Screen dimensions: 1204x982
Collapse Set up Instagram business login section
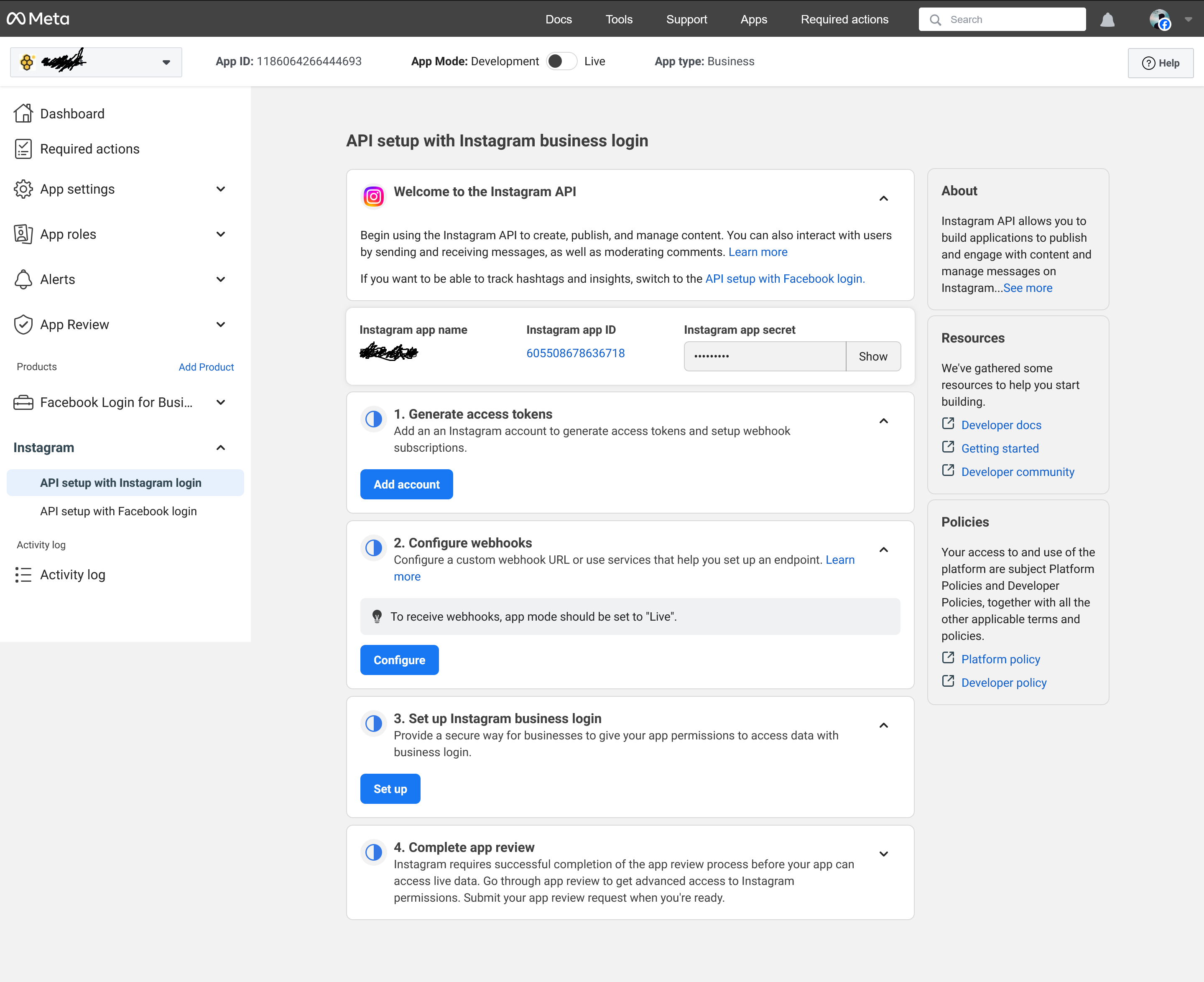pyautogui.click(x=883, y=725)
